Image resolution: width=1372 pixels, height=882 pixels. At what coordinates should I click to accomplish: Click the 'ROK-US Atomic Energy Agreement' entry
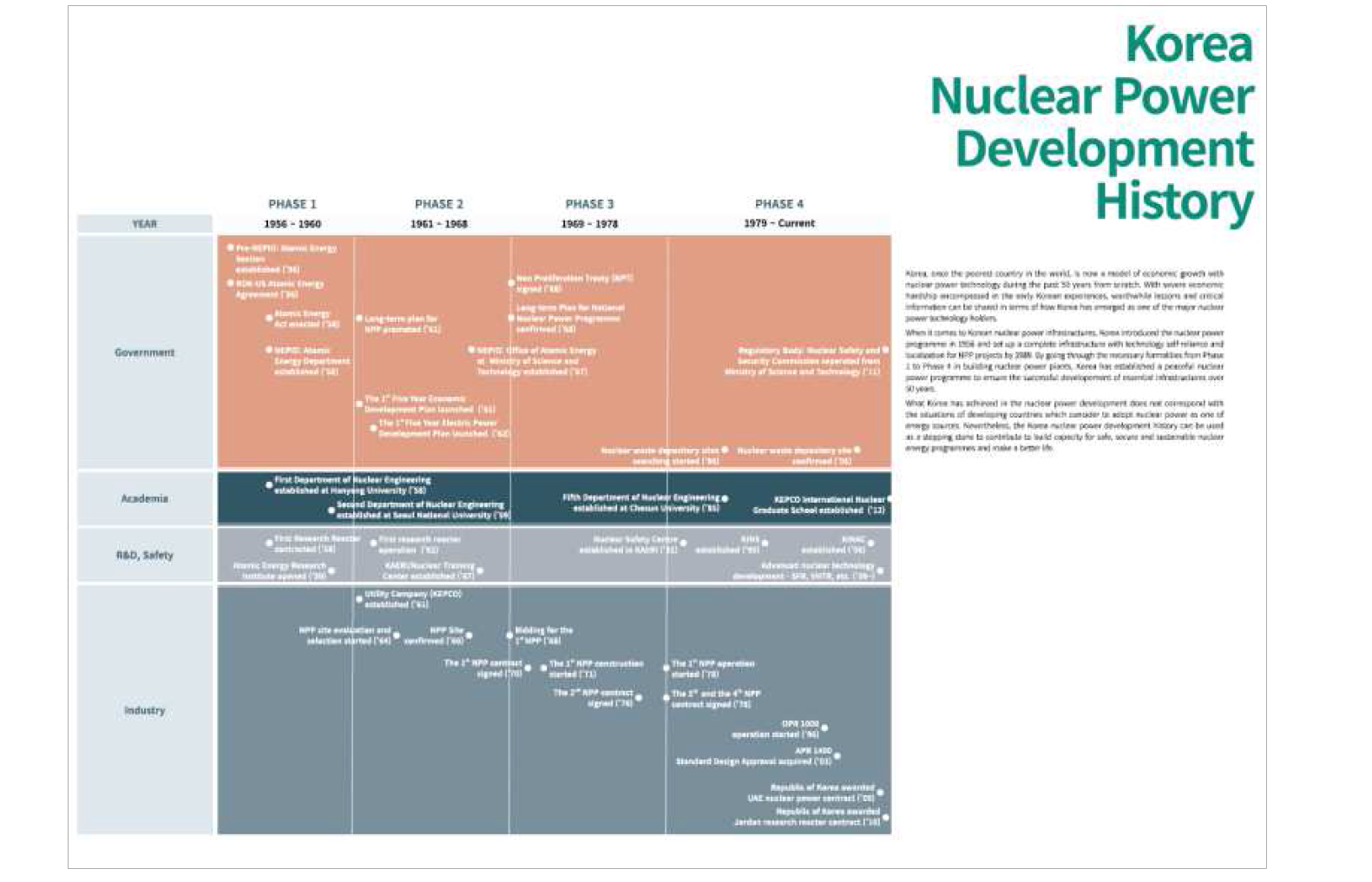point(278,289)
